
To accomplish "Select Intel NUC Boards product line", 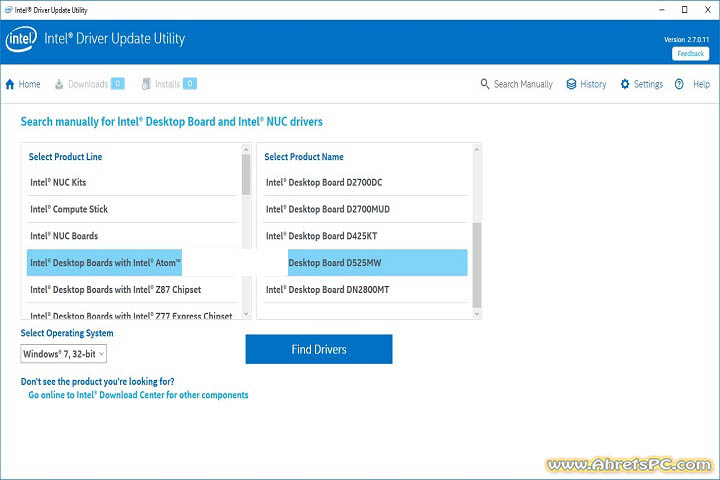I will [132, 236].
